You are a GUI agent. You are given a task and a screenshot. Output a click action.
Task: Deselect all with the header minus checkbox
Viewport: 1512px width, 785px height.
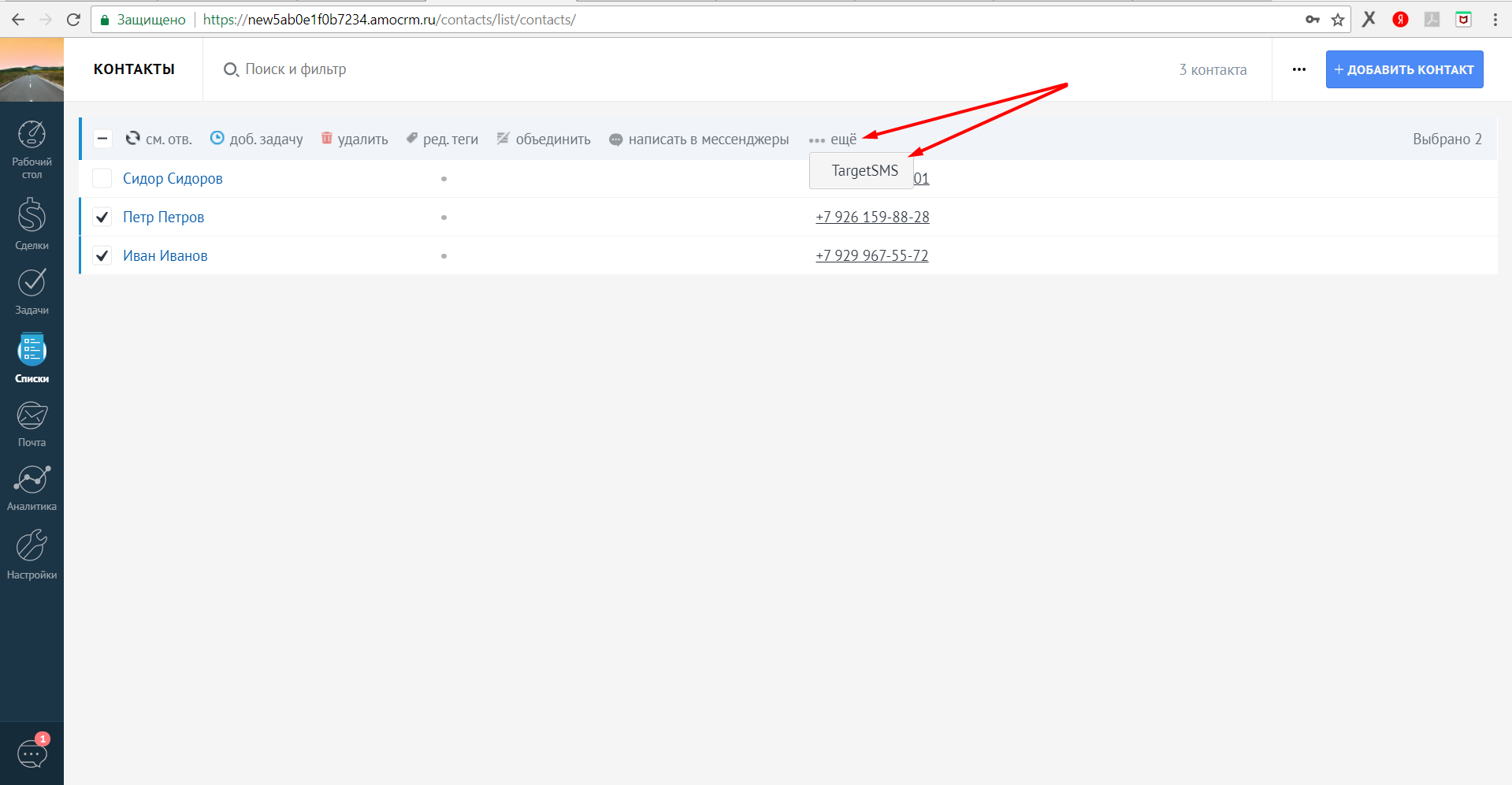click(x=102, y=139)
